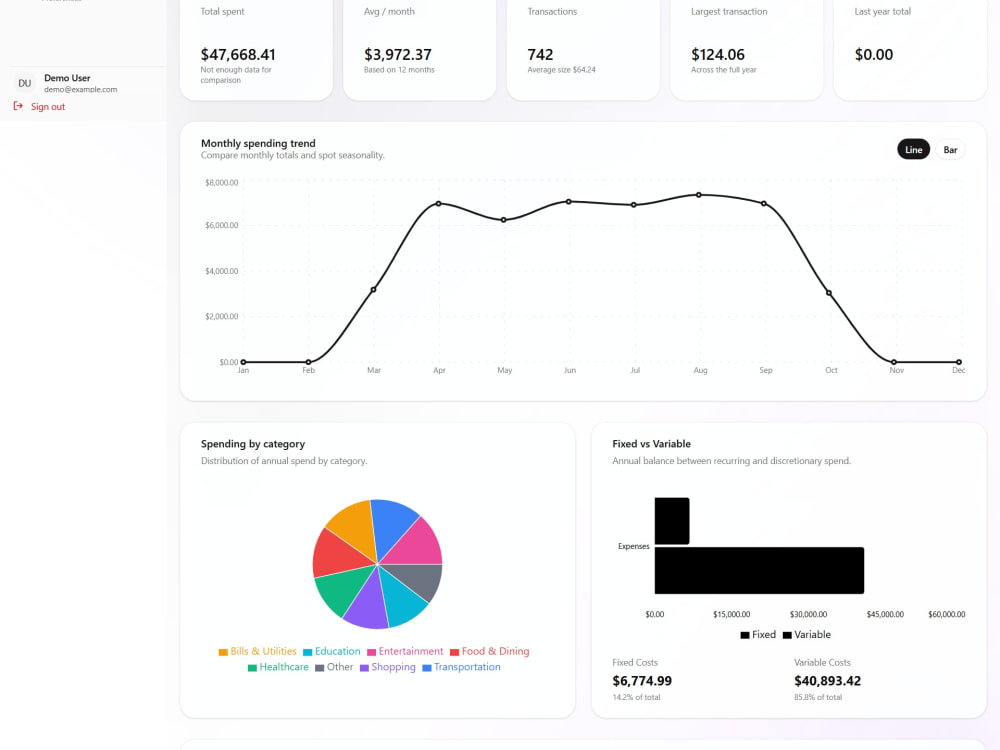Click the 742 transactions count
This screenshot has height=750, width=1000.
[540, 55]
